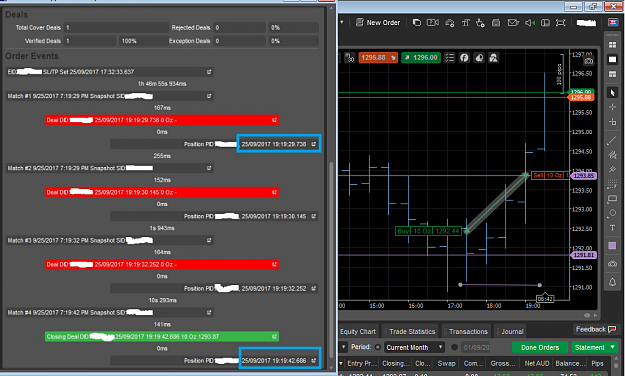Select multi-chart grid layout icon

pyautogui.click(x=613, y=45)
